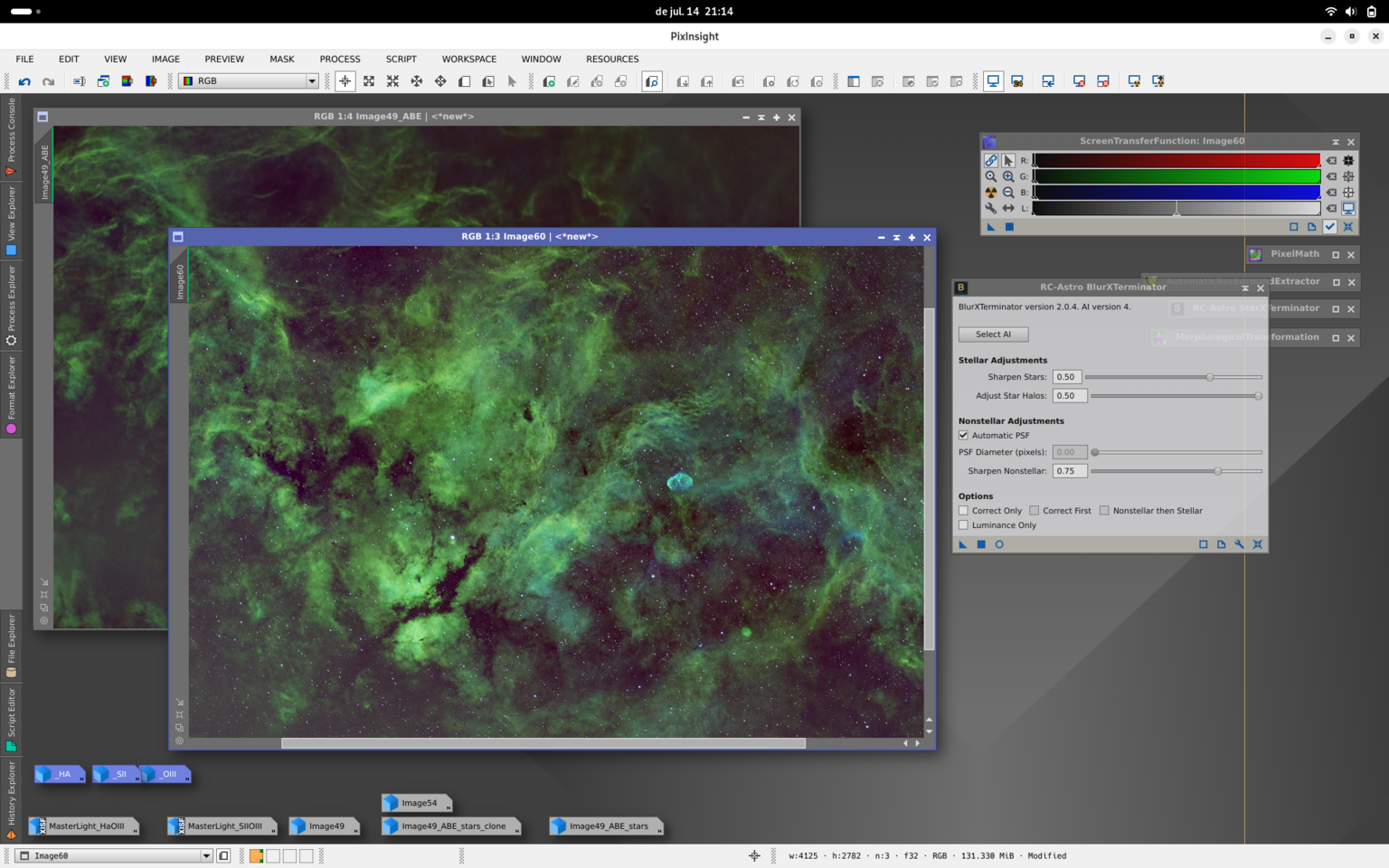
Task: Click the STF new instance triangle icon
Action: point(991,227)
